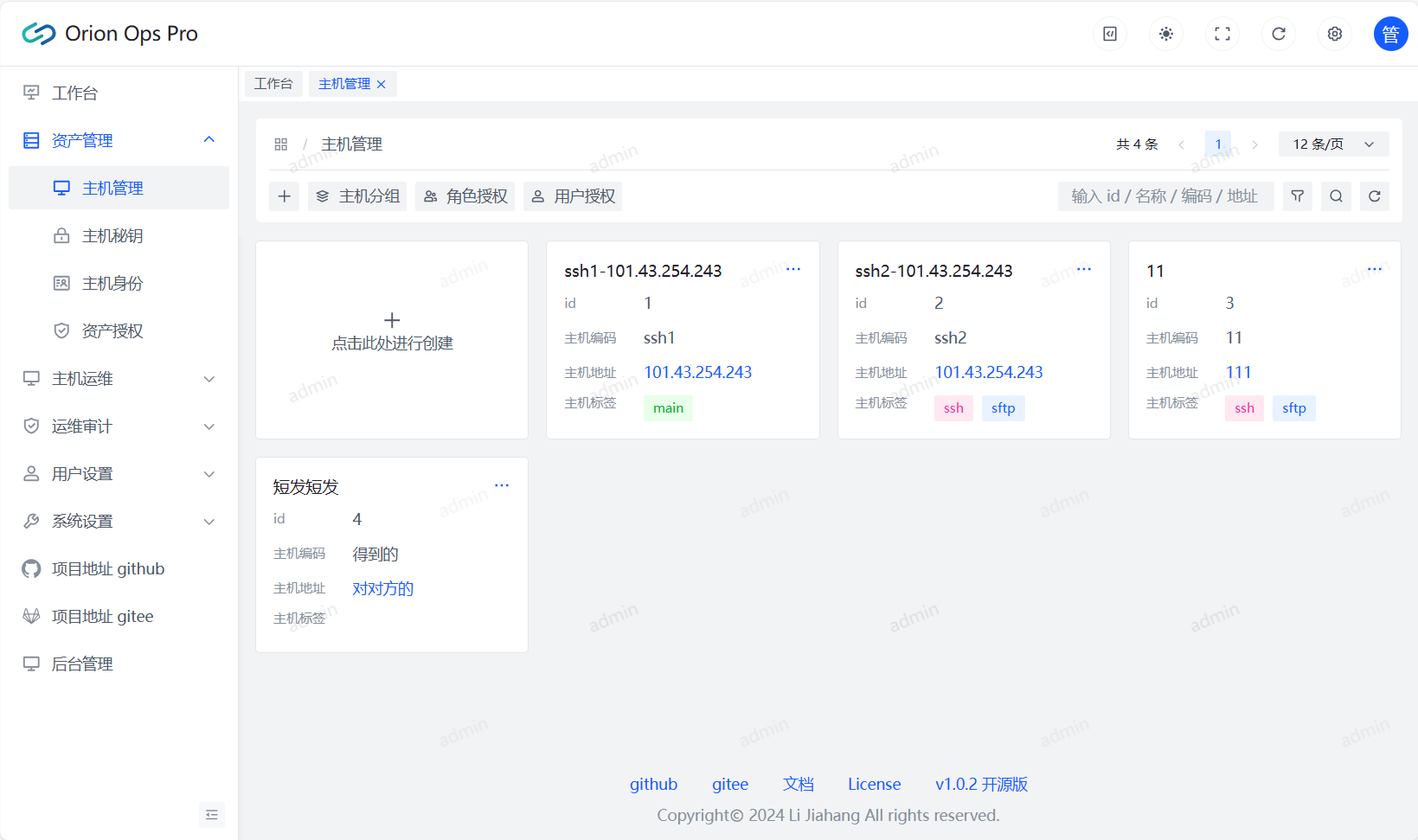Close the 主机管理 tab
Viewport: 1418px width, 840px height.
[382, 85]
